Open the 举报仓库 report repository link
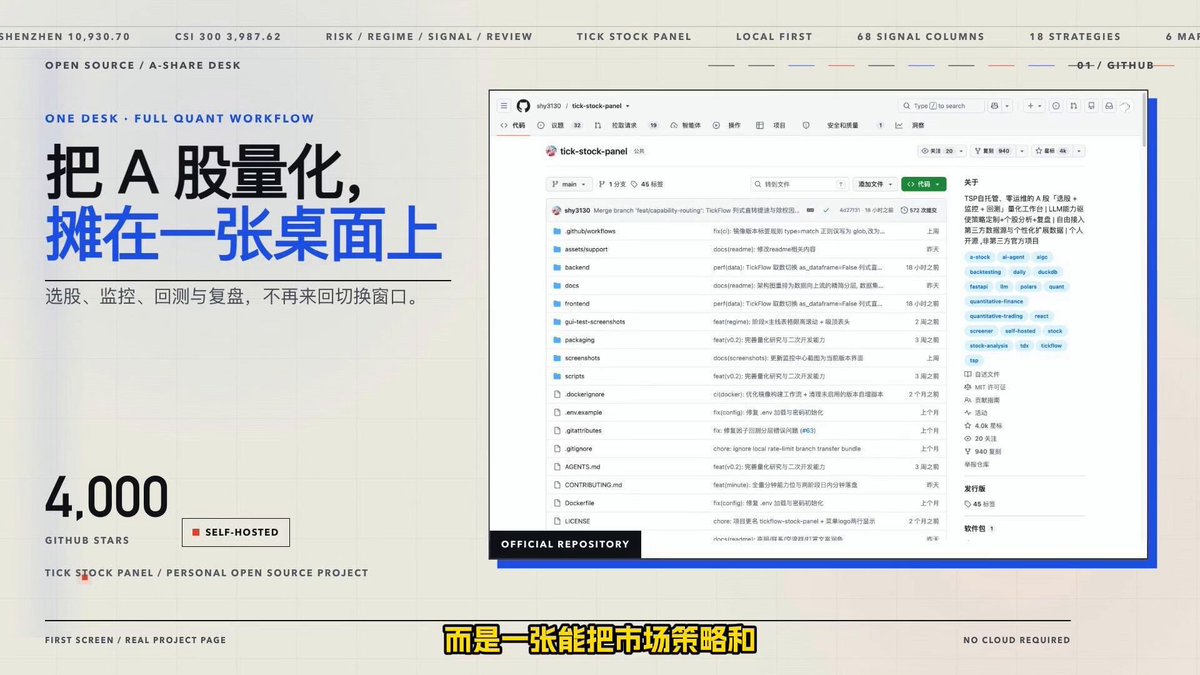Screen dimensions: 1200x675 tap(978, 464)
